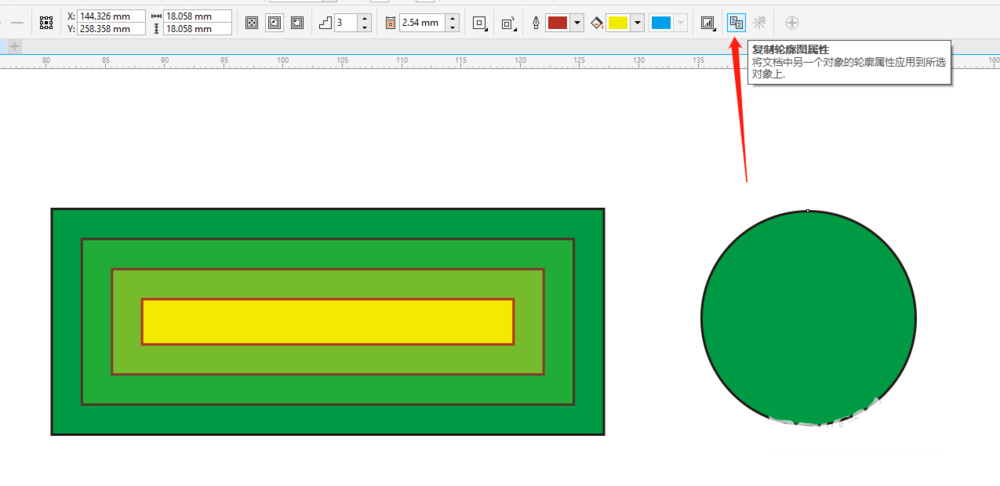Expand the yellow fill color dropdown
1000x486 pixels.
click(x=637, y=22)
